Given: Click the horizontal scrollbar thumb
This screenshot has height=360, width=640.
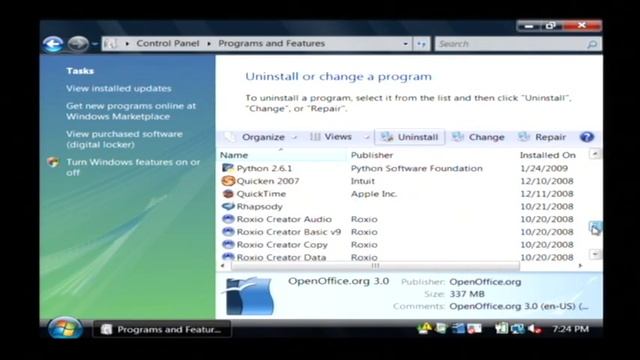Looking at the screenshot, I should point(376,266).
